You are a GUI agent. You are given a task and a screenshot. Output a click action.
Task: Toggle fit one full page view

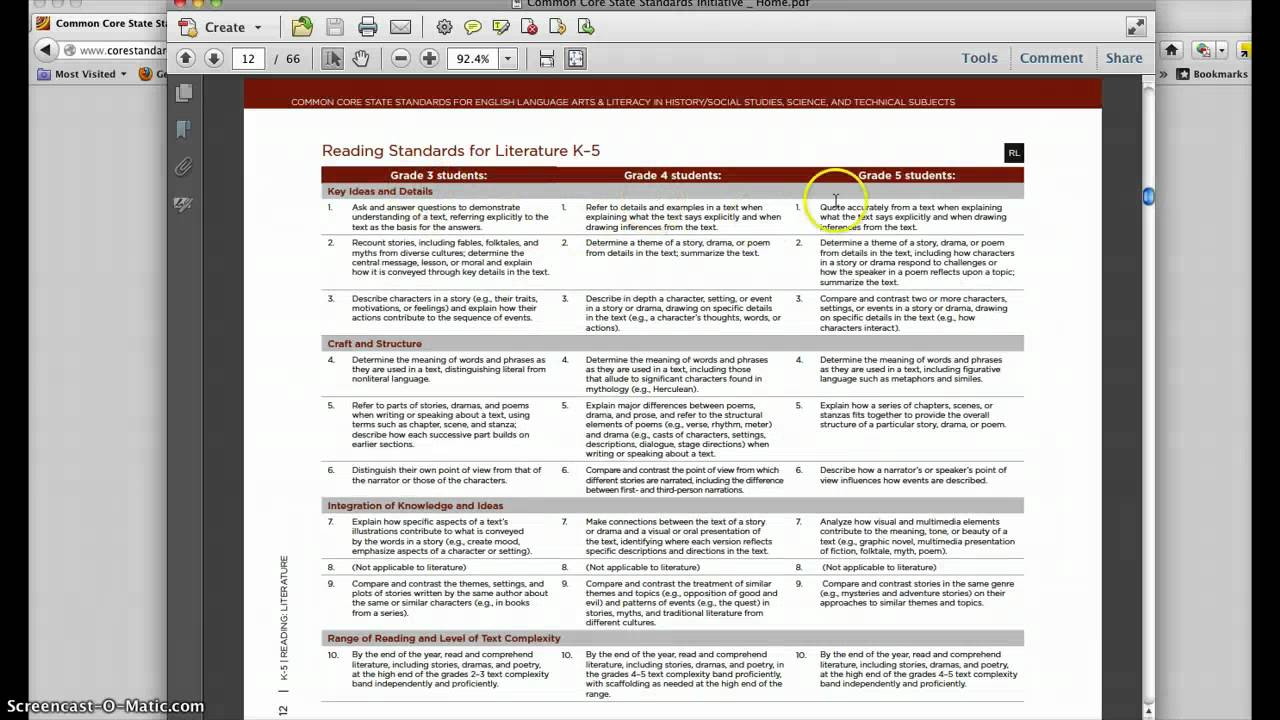click(x=576, y=59)
